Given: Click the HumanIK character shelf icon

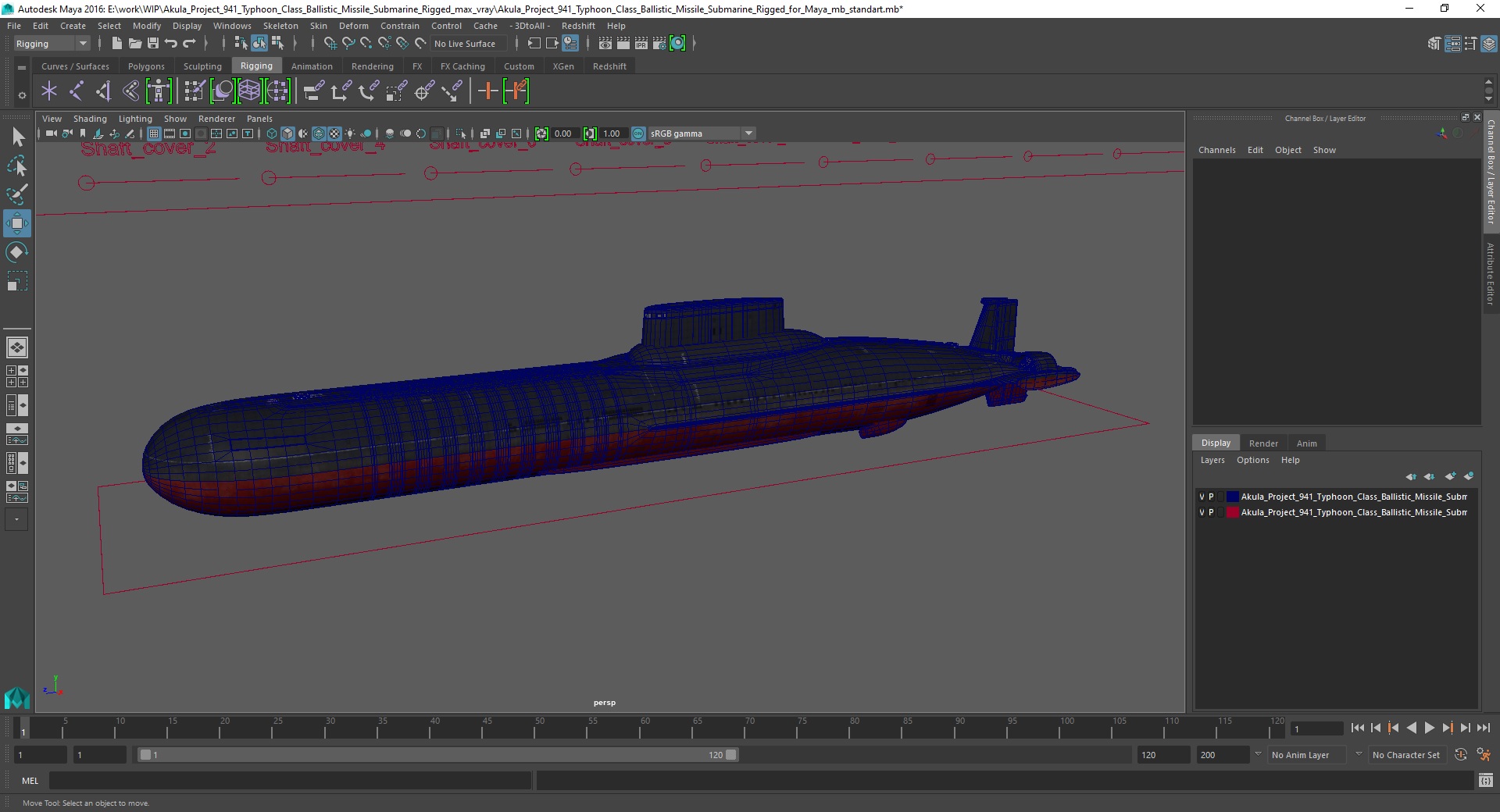Looking at the screenshot, I should pyautogui.click(x=159, y=91).
